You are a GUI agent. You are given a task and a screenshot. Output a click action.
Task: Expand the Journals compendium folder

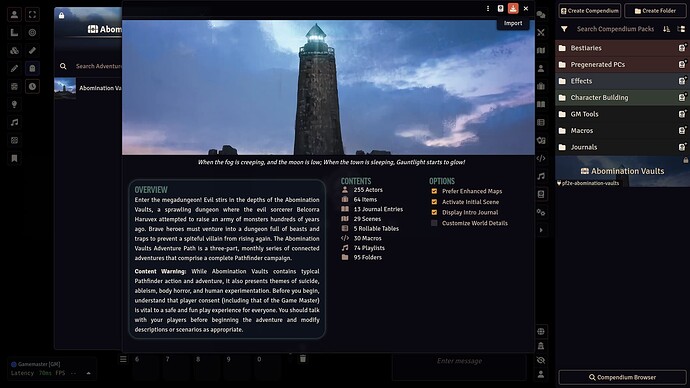(x=622, y=147)
